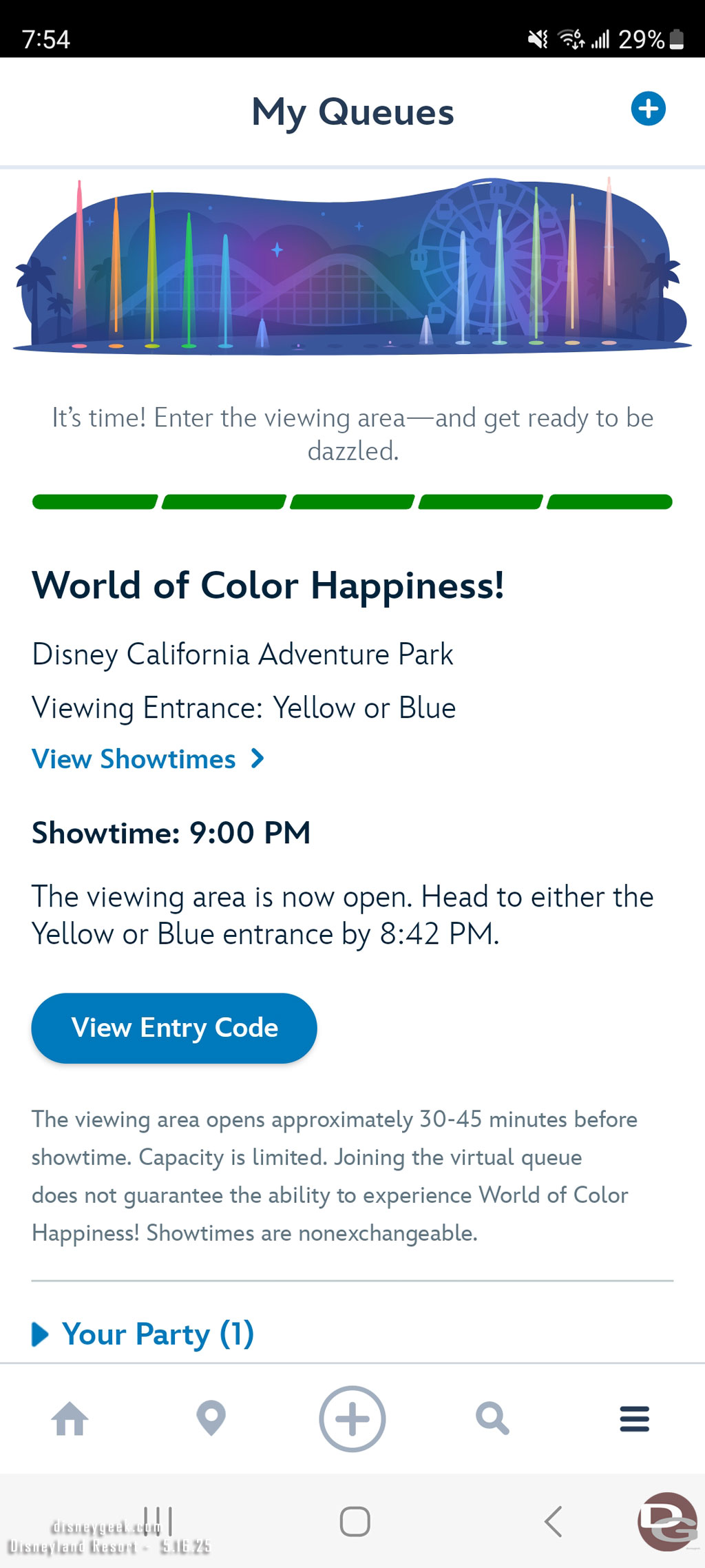Image resolution: width=705 pixels, height=1568 pixels.
Task: Click the first green progress segment
Action: pyautogui.click(x=95, y=502)
